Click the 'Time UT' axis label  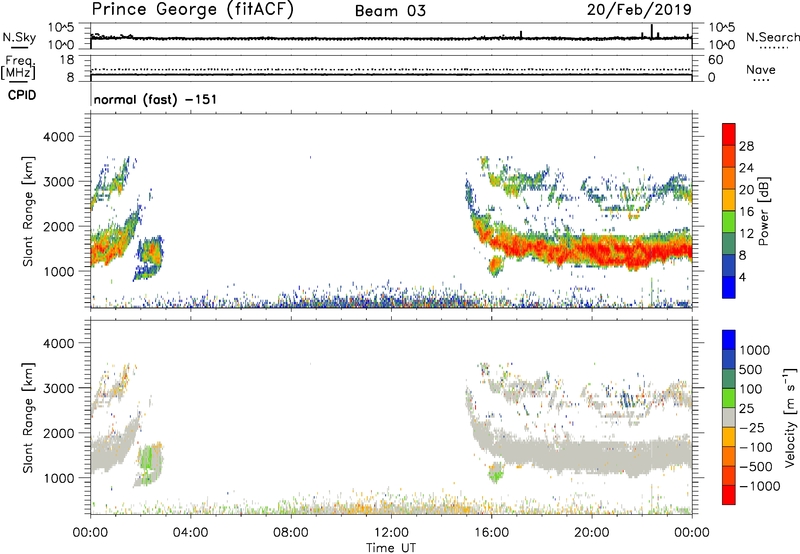391,547
